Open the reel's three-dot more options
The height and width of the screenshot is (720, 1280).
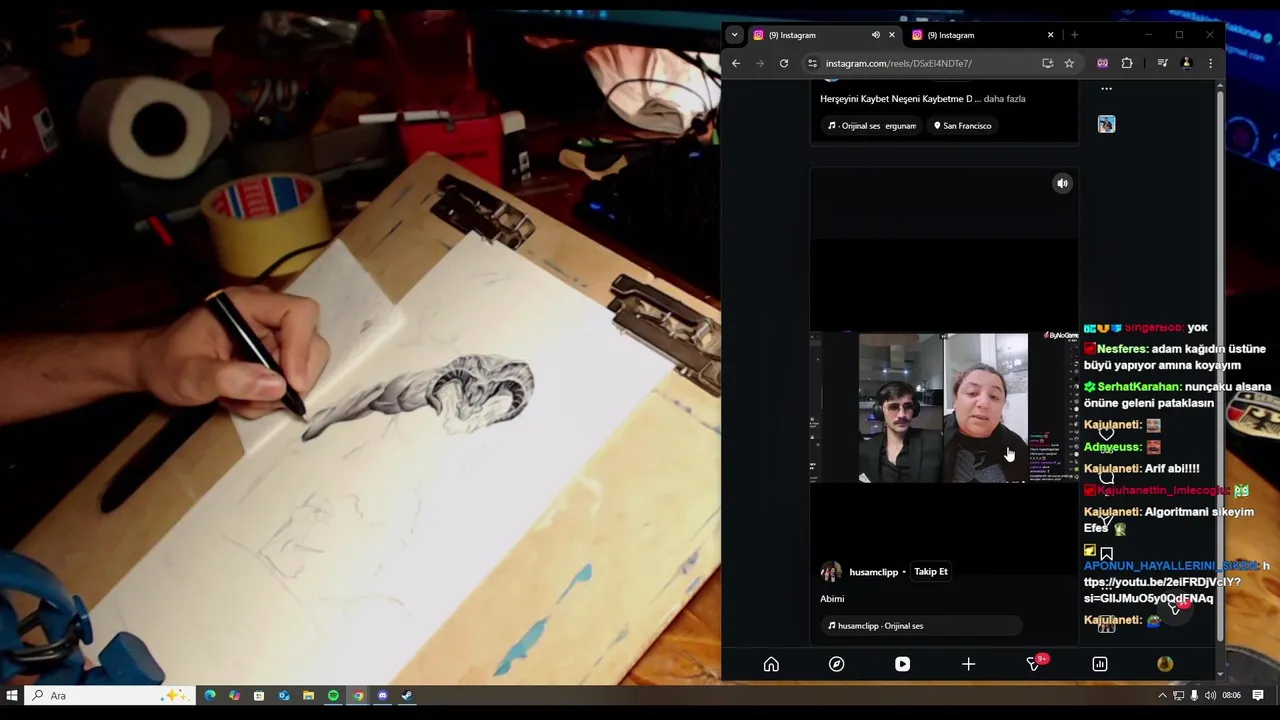click(x=1106, y=89)
